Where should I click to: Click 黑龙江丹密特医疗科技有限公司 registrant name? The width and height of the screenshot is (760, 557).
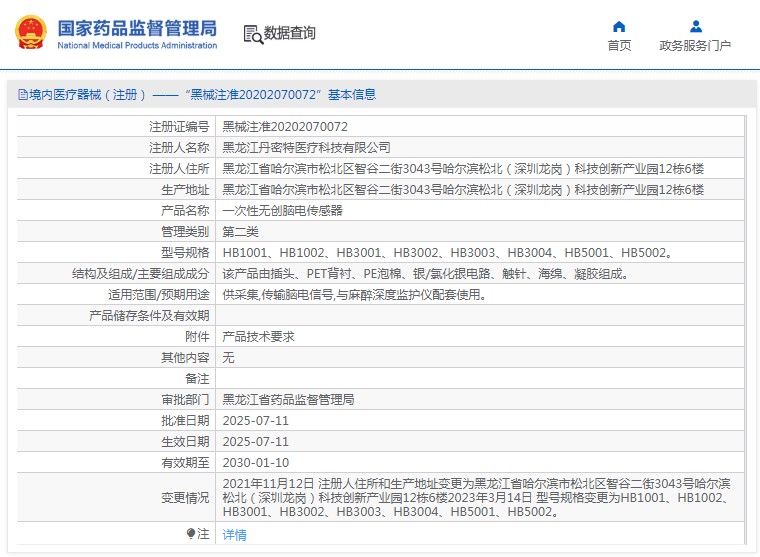click(x=306, y=147)
